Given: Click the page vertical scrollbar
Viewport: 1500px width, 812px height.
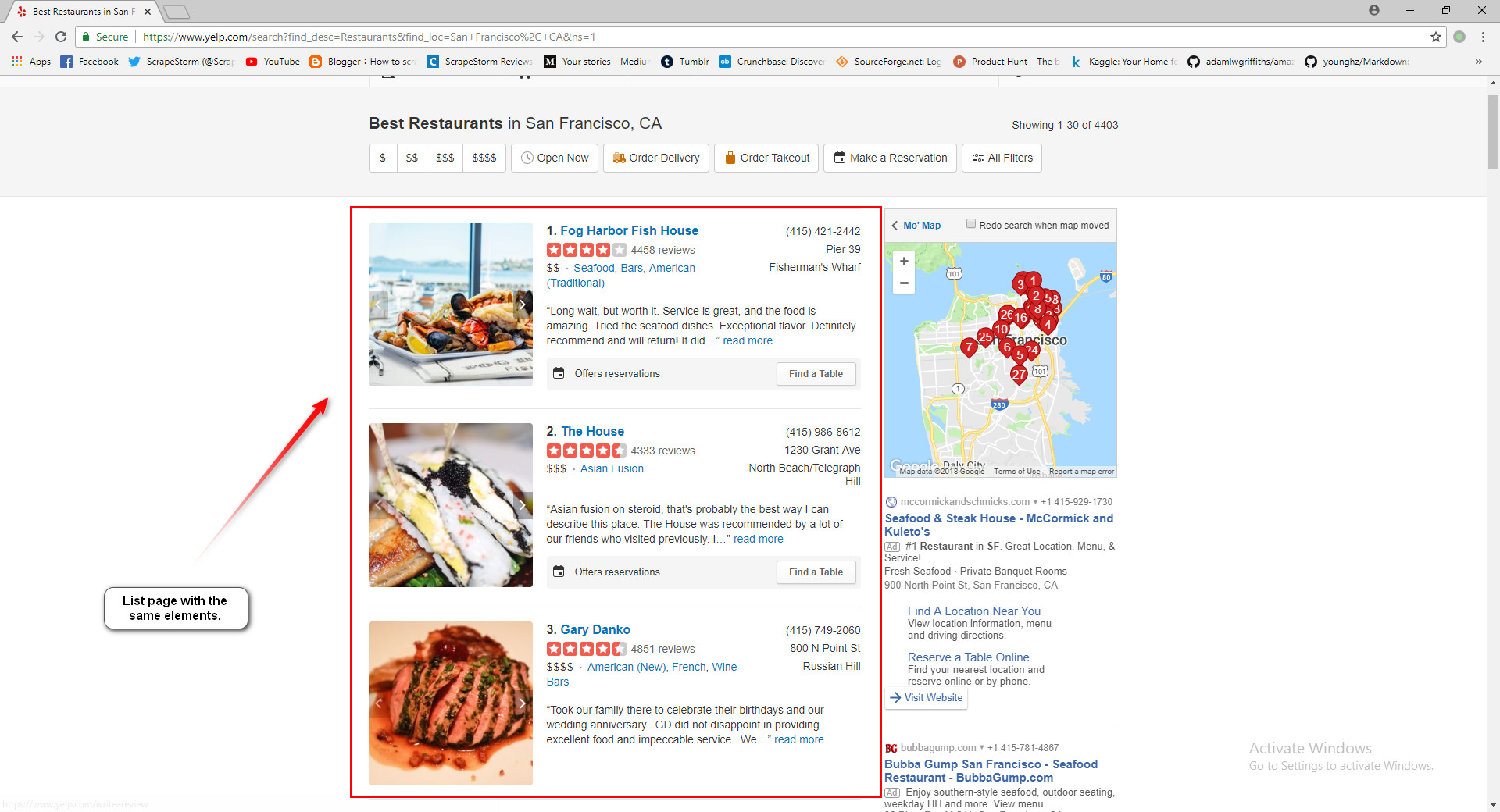Looking at the screenshot, I should pos(1493,132).
